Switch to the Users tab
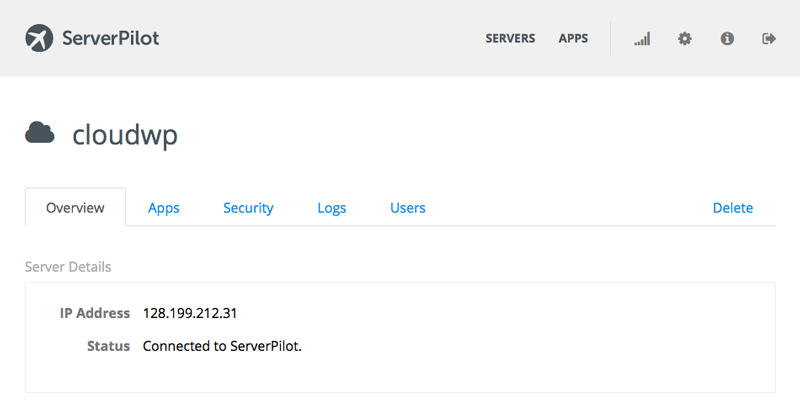This screenshot has width=800, height=401. (408, 208)
